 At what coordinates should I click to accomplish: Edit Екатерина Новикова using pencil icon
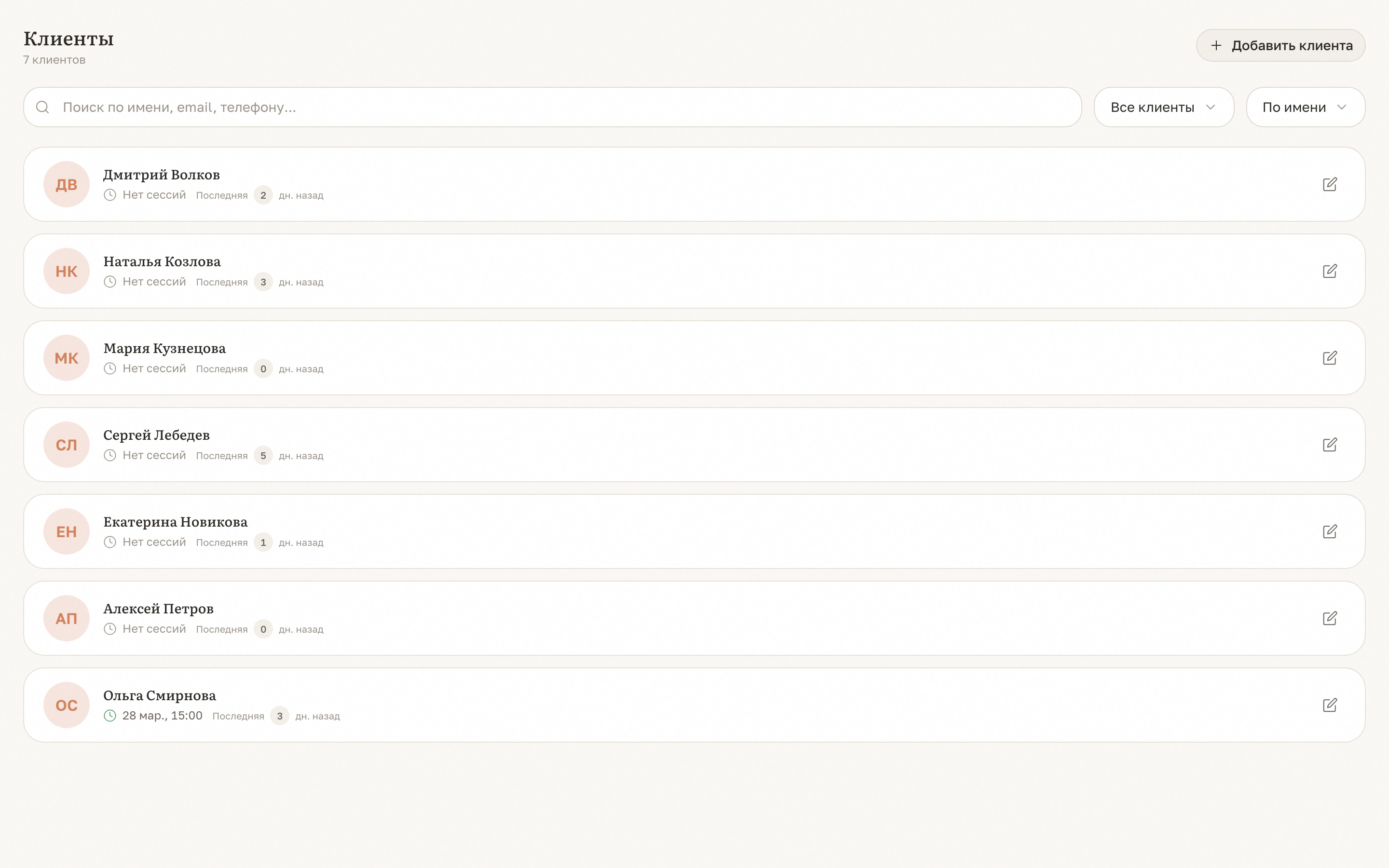coord(1329,531)
